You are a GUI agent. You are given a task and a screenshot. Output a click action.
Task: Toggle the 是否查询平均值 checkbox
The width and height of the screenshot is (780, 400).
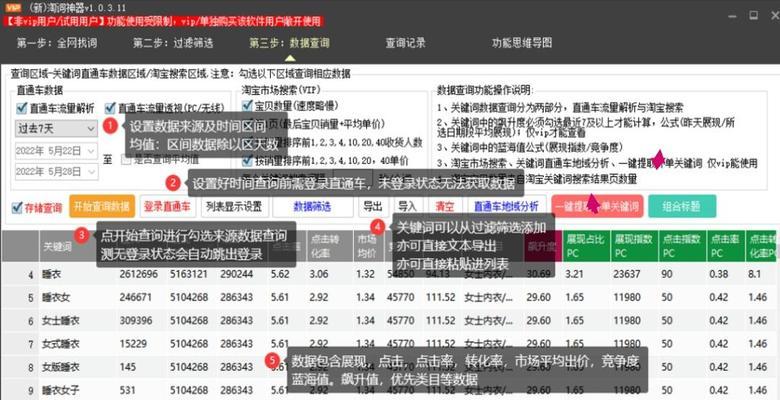tap(126, 160)
